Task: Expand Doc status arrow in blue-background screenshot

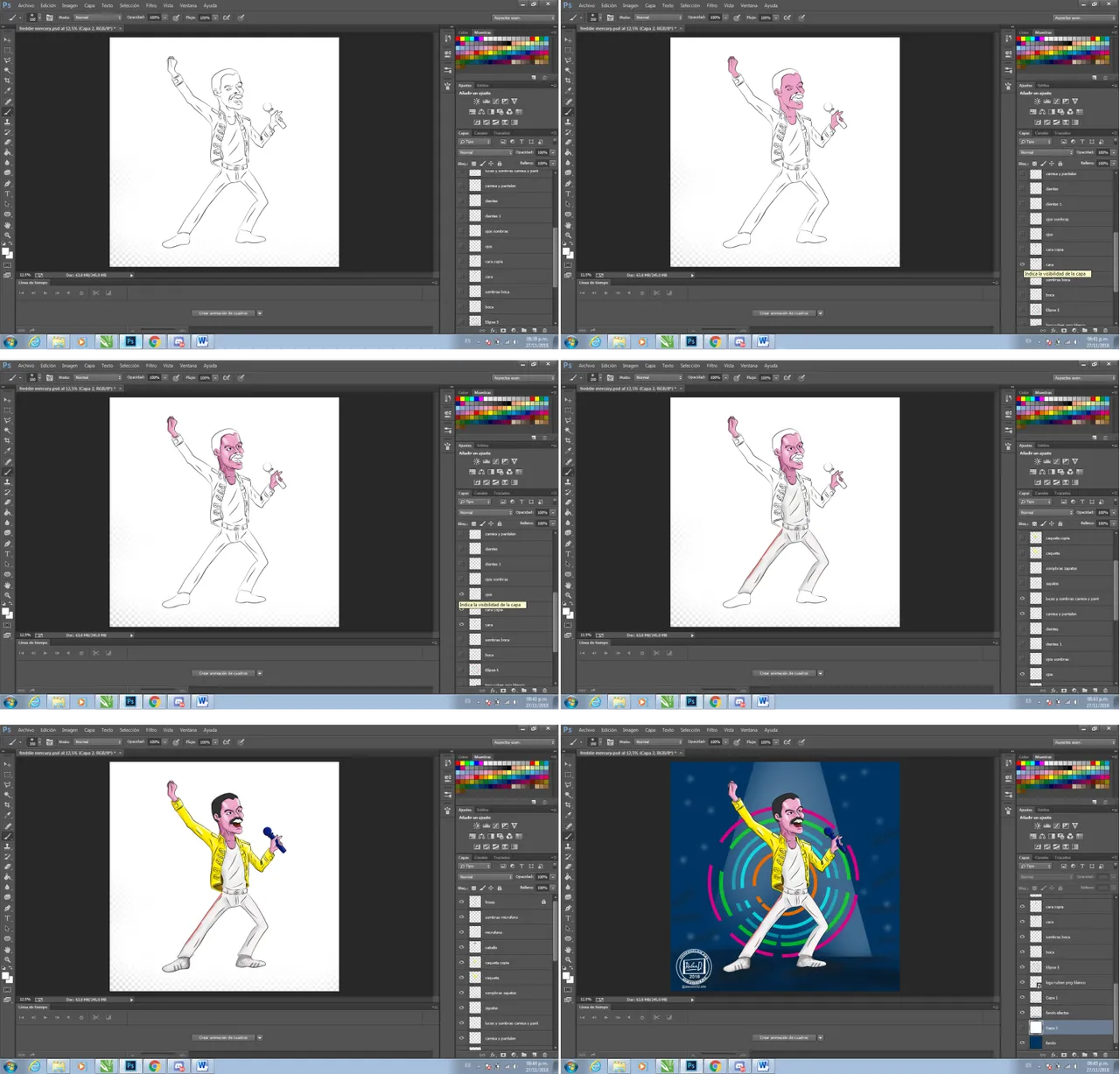Action: 692,1000
